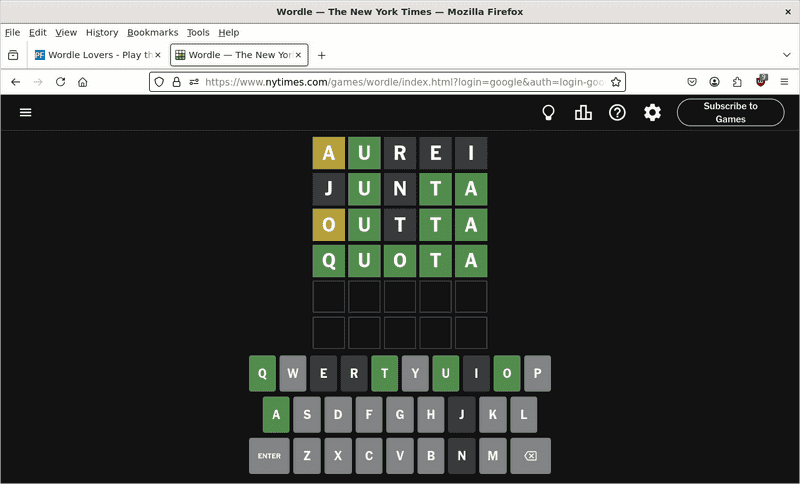Tap the Z key on the on-screen keyboard

[x=307, y=456]
